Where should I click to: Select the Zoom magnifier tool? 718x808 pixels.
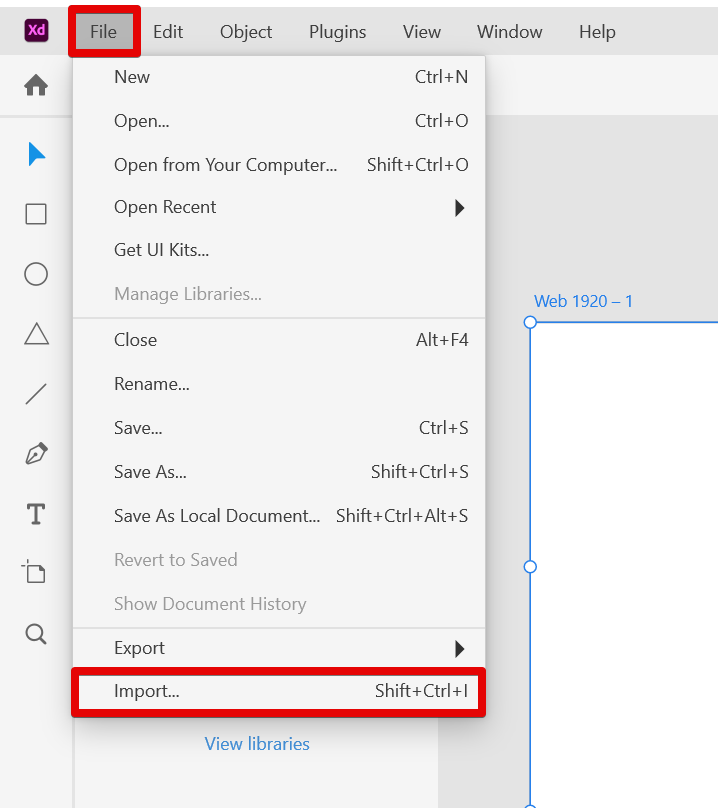36,634
